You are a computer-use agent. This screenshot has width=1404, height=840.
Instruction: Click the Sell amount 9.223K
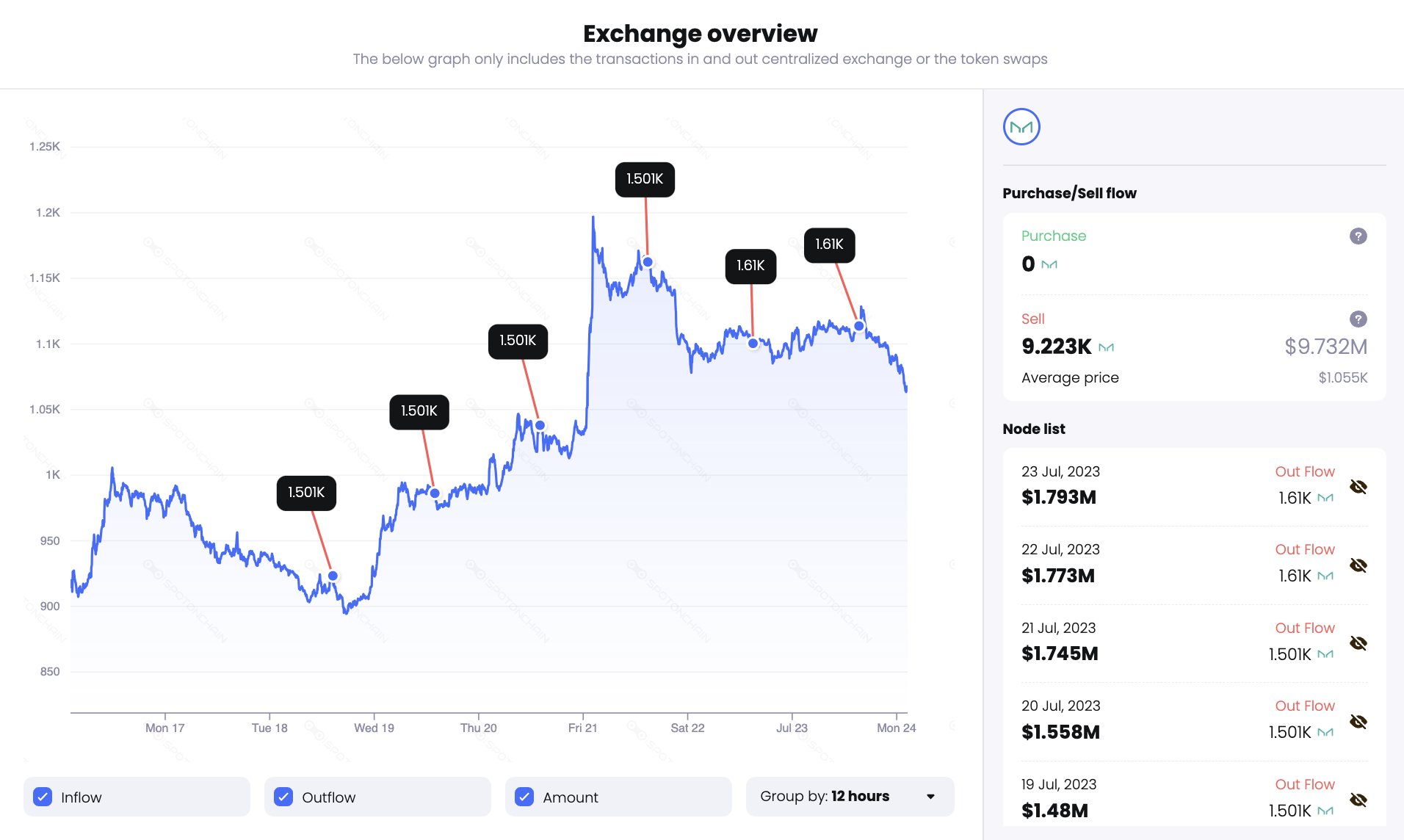click(1057, 347)
